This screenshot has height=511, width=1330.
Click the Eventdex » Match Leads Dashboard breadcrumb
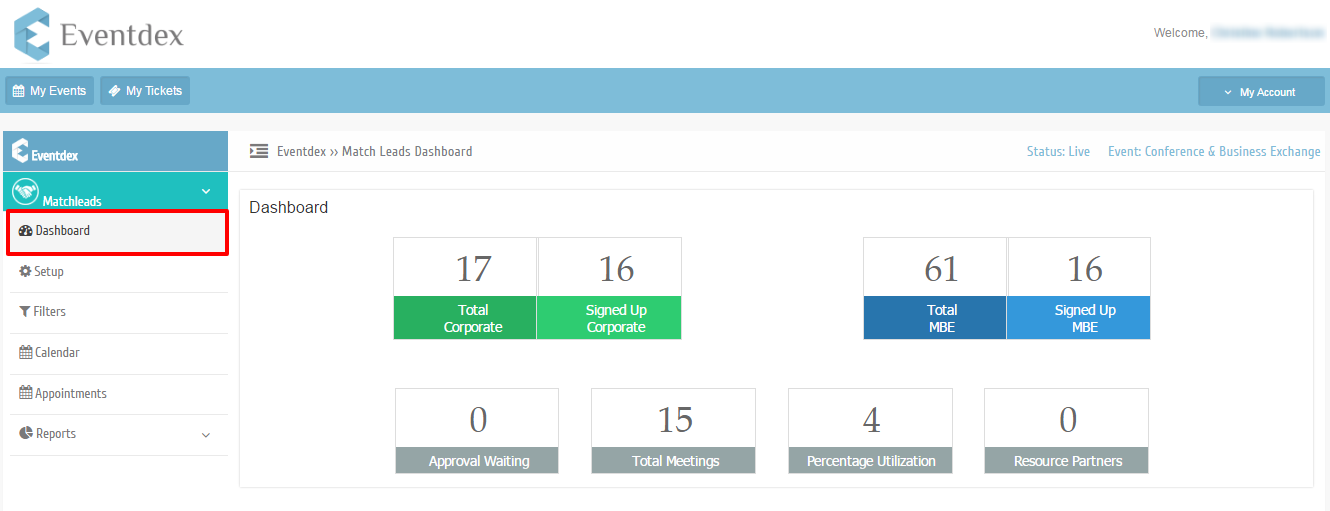click(375, 152)
